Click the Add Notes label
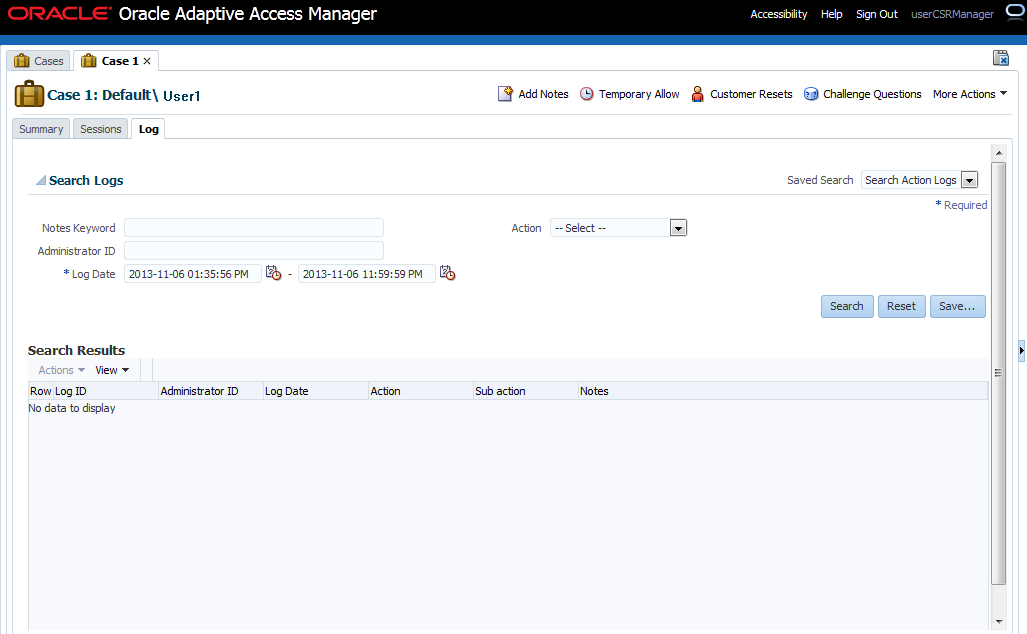 pyautogui.click(x=543, y=94)
